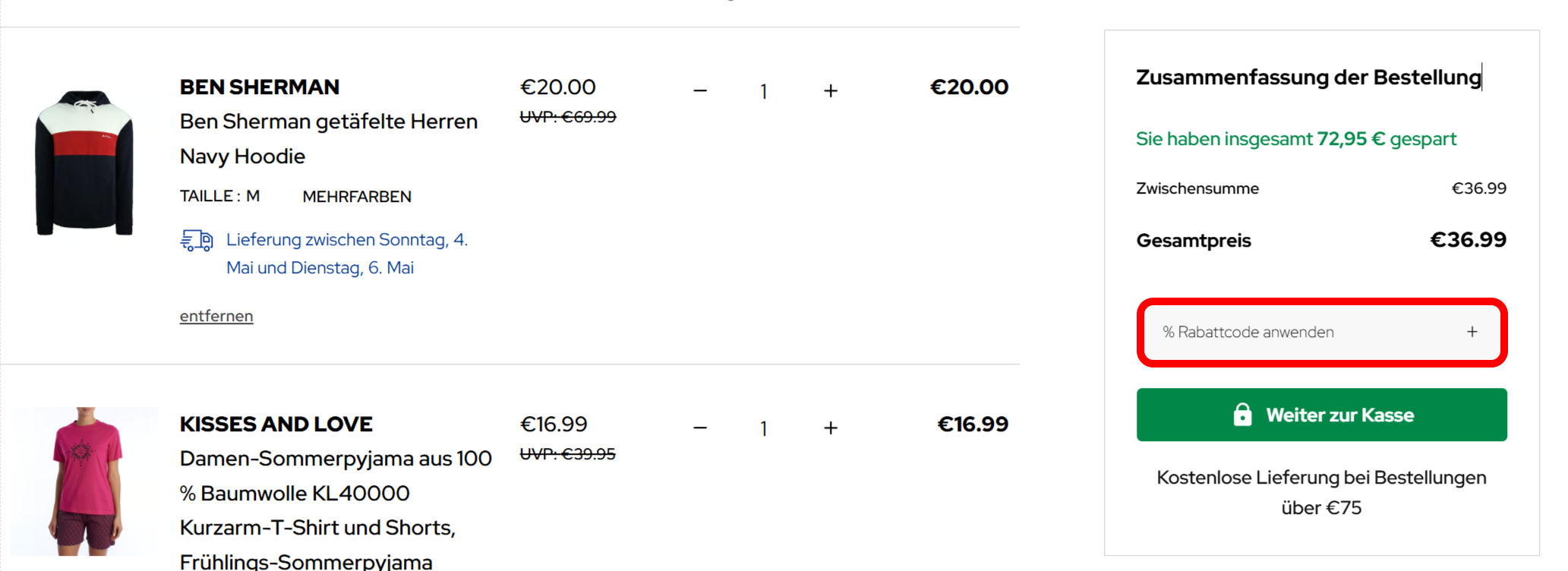Open the pink pyjama product thumbnail
This screenshot has height=571, width=1568.
[x=84, y=481]
